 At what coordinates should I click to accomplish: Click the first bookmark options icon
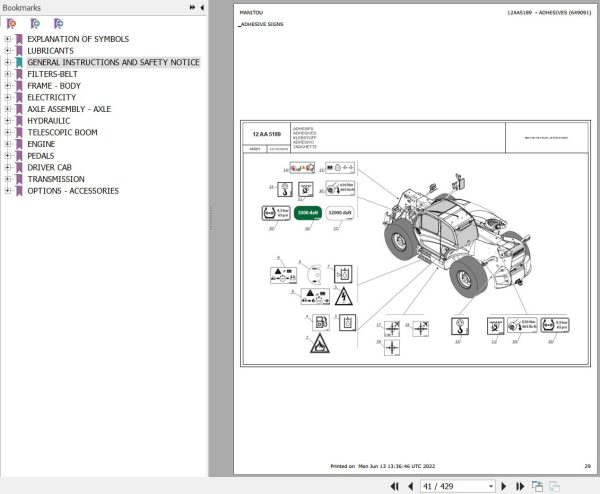[11, 24]
